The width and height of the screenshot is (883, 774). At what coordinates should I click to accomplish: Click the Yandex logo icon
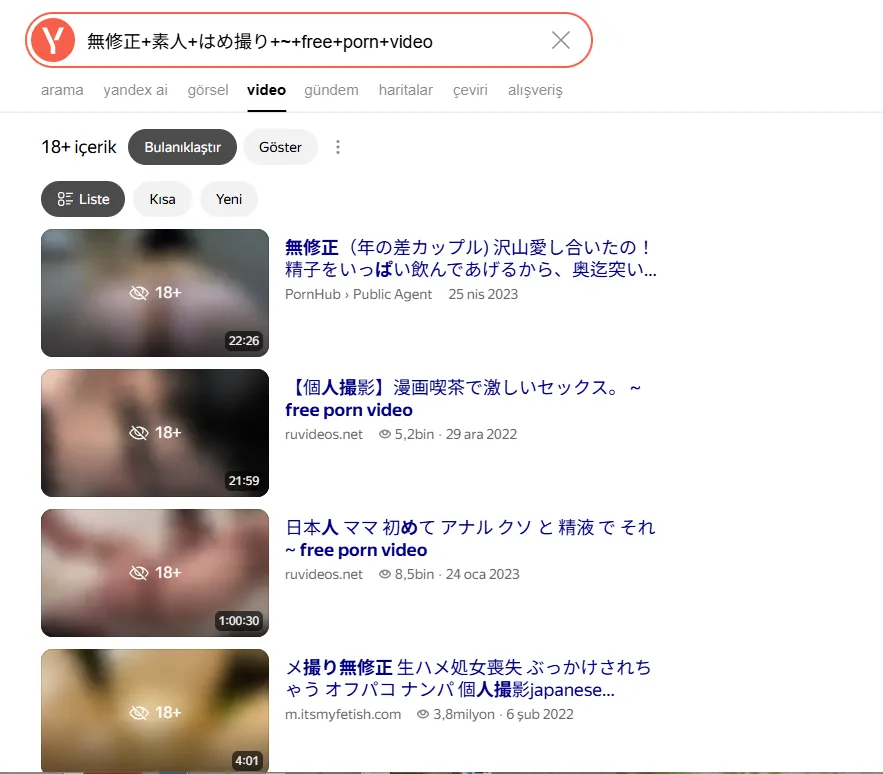pos(52,41)
